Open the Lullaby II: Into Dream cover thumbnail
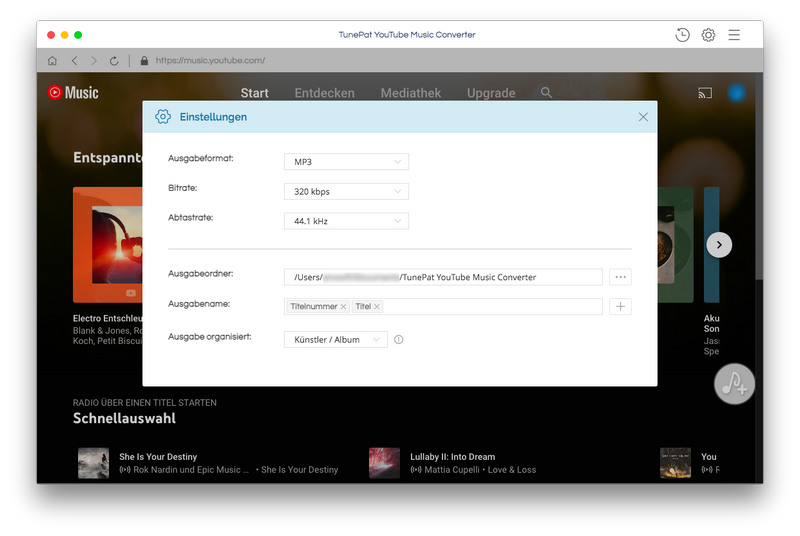Viewport: 800px width, 536px height. point(384,463)
